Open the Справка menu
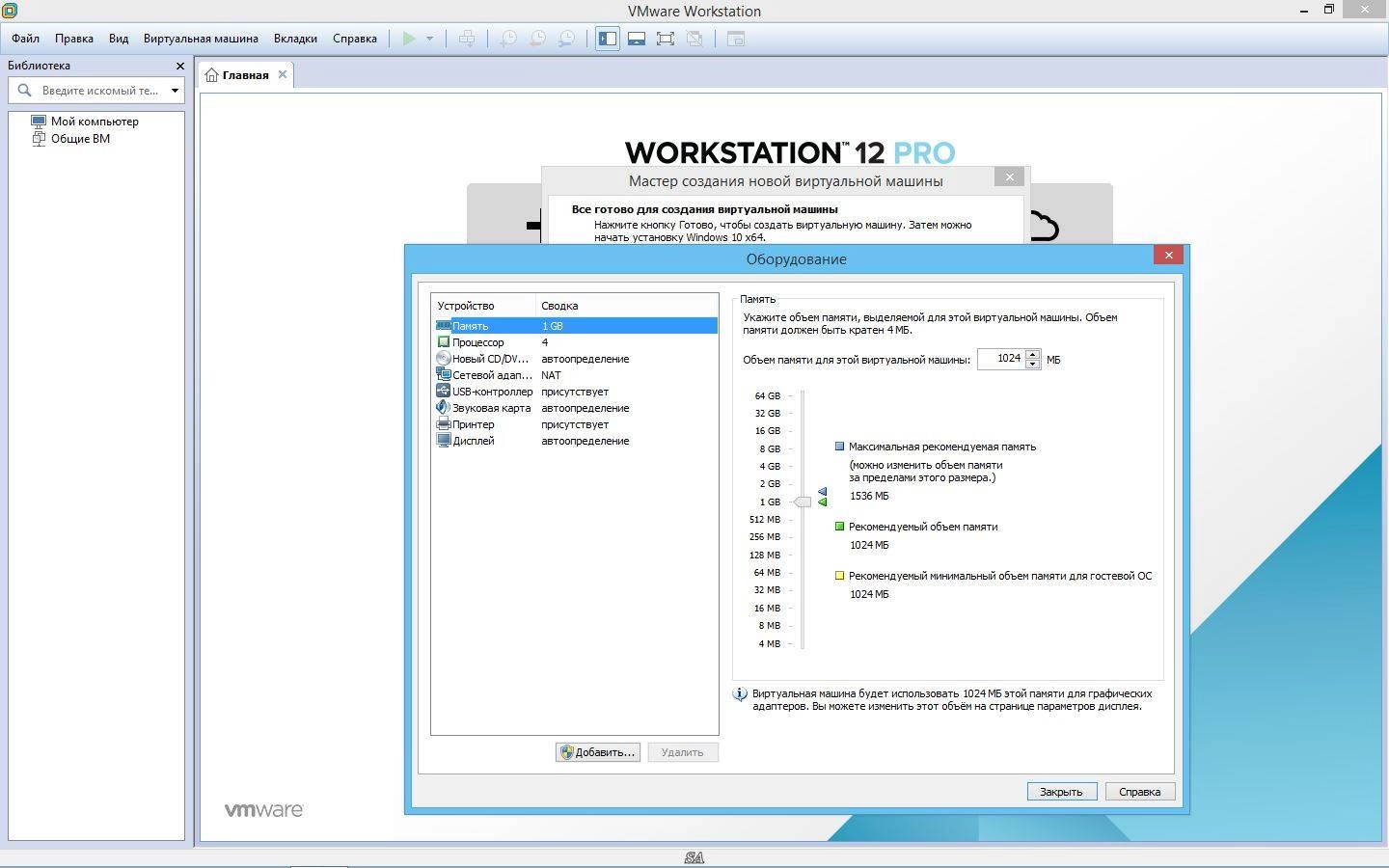The height and width of the screenshot is (868, 1389). pos(355,39)
